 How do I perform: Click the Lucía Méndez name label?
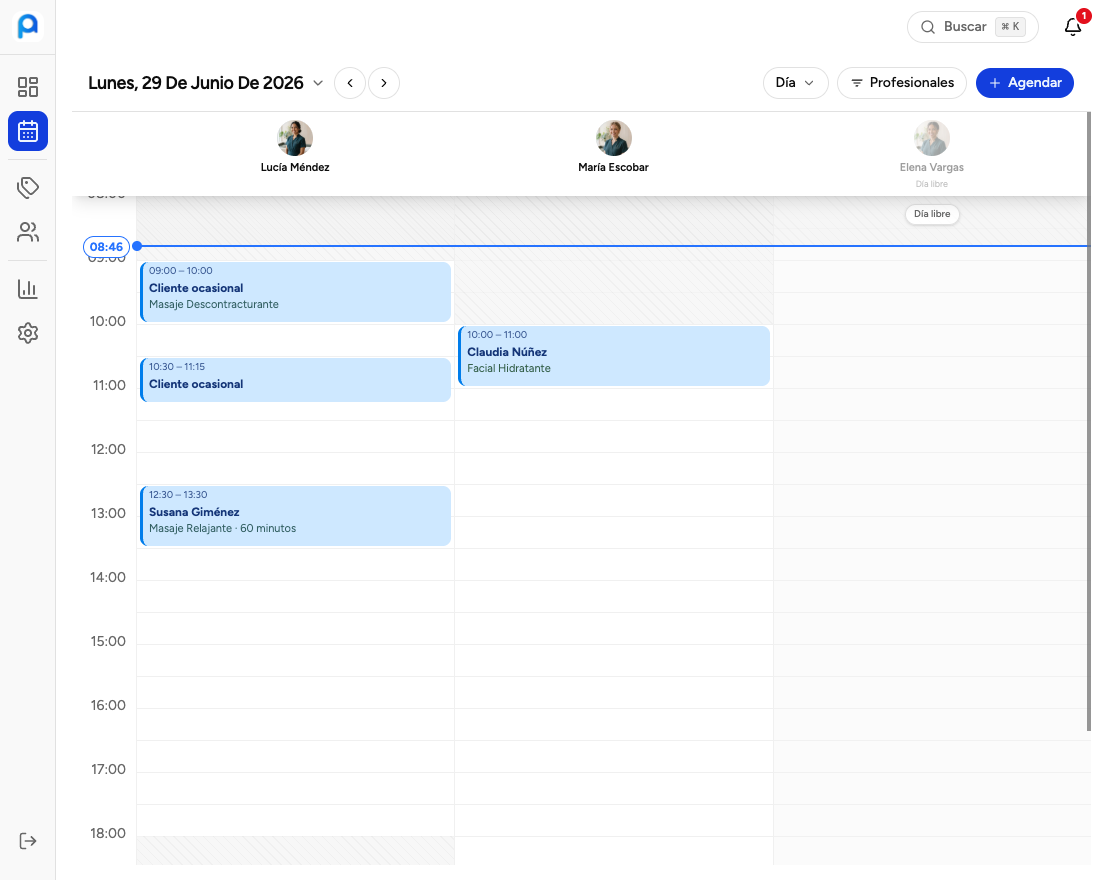click(x=295, y=167)
